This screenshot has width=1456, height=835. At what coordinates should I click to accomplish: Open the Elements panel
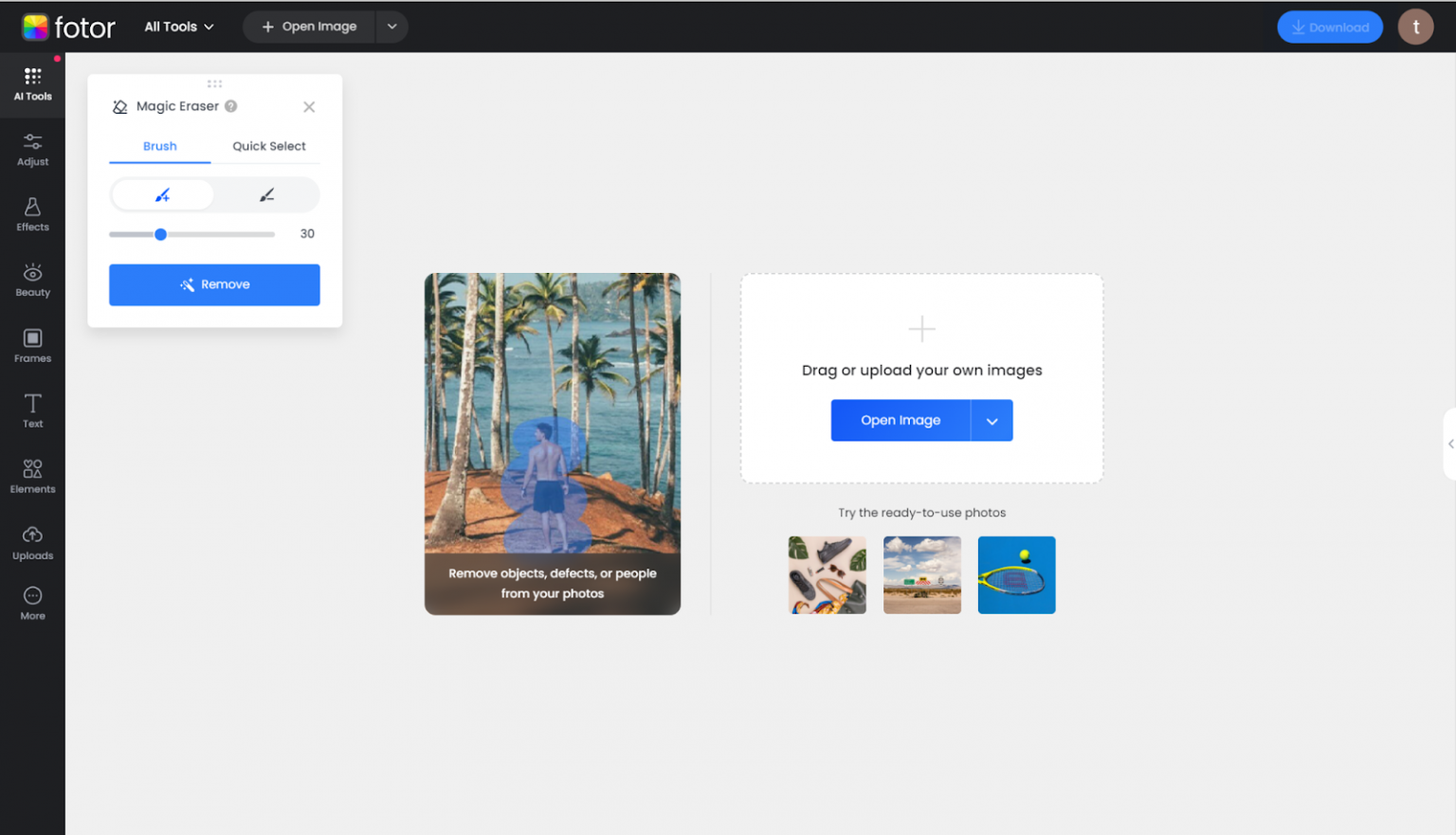coord(32,477)
